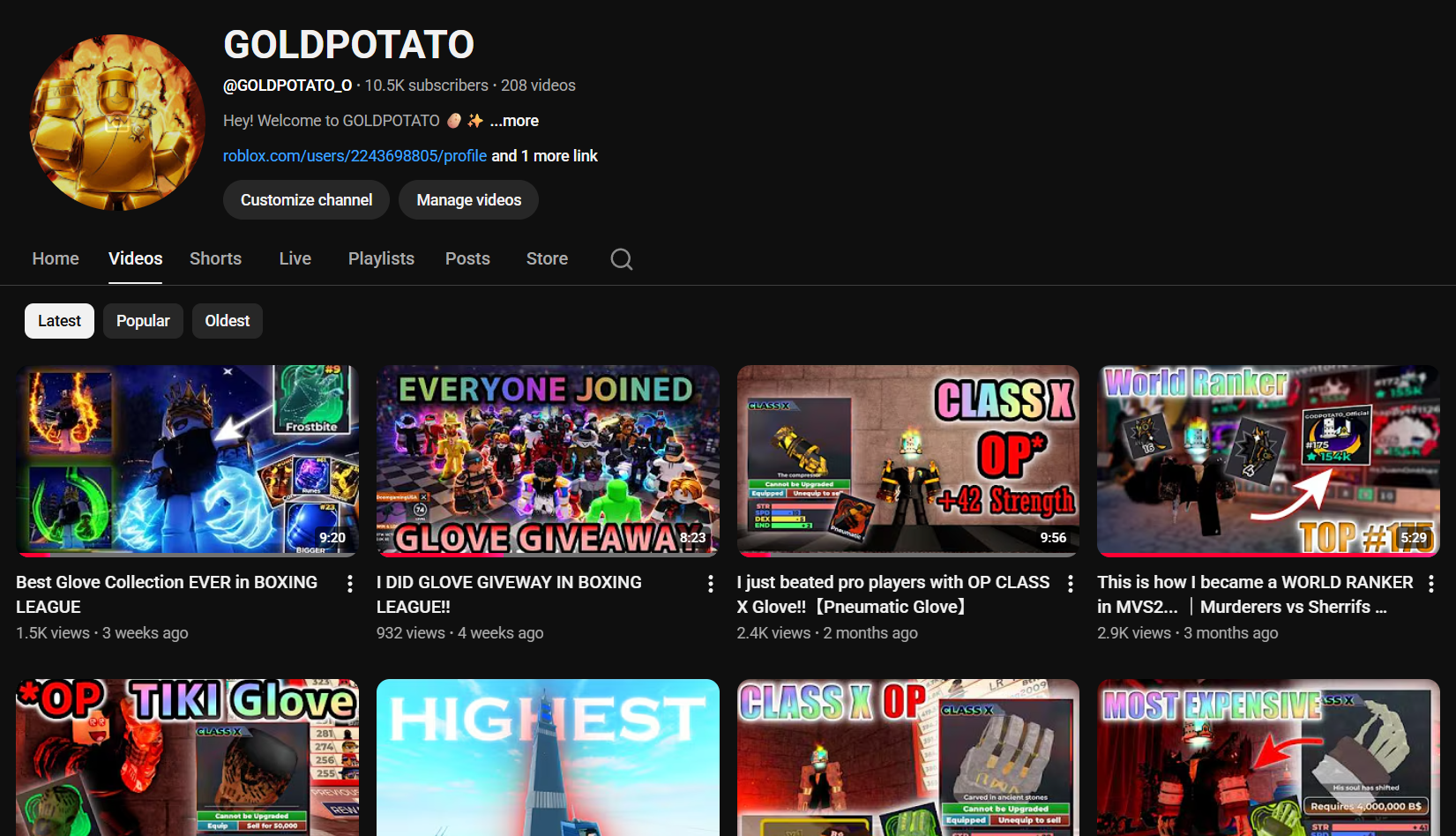The height and width of the screenshot is (836, 1456).
Task: Open three-dot menu for World Ranker video
Action: [x=1430, y=584]
